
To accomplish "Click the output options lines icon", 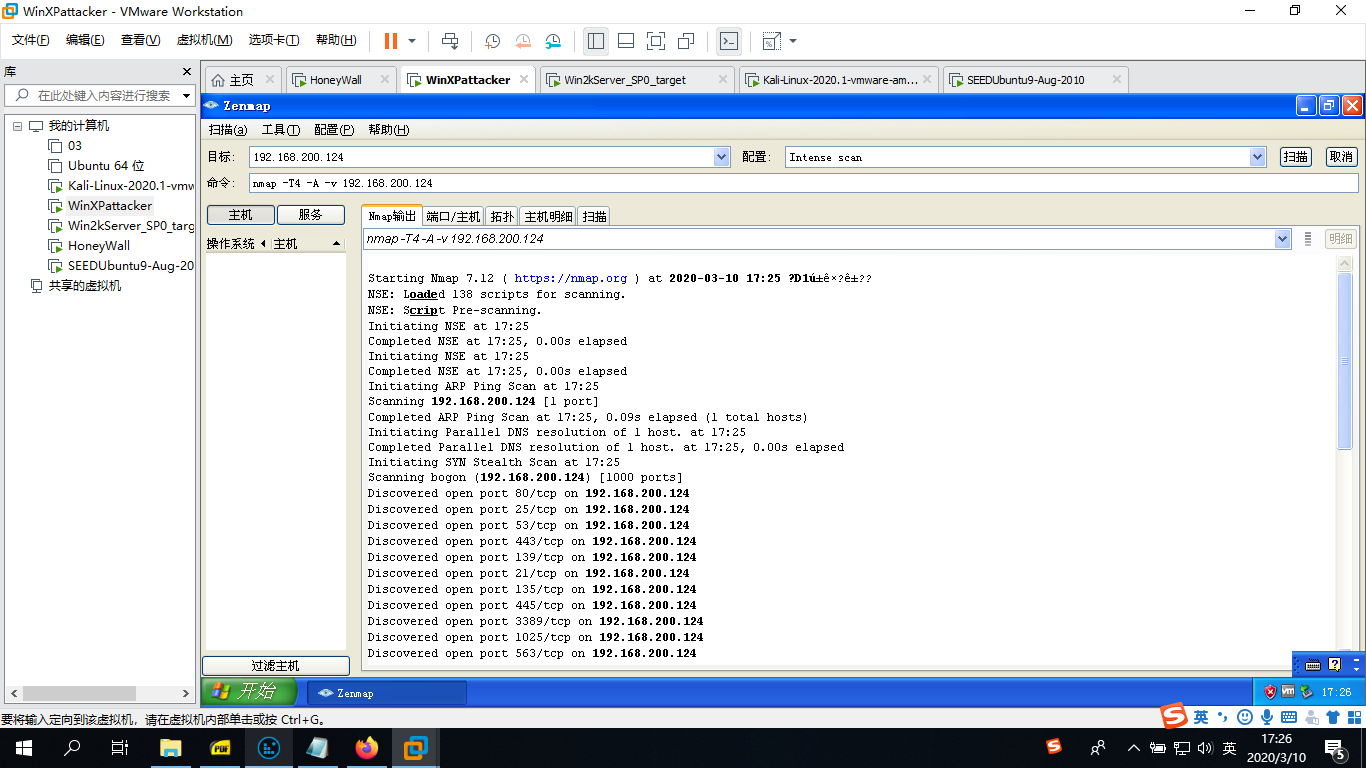I will point(1307,239).
